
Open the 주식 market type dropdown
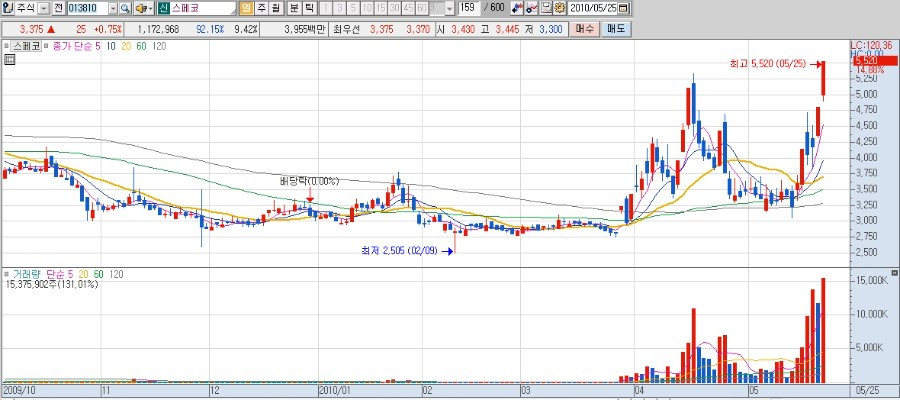[44, 9]
